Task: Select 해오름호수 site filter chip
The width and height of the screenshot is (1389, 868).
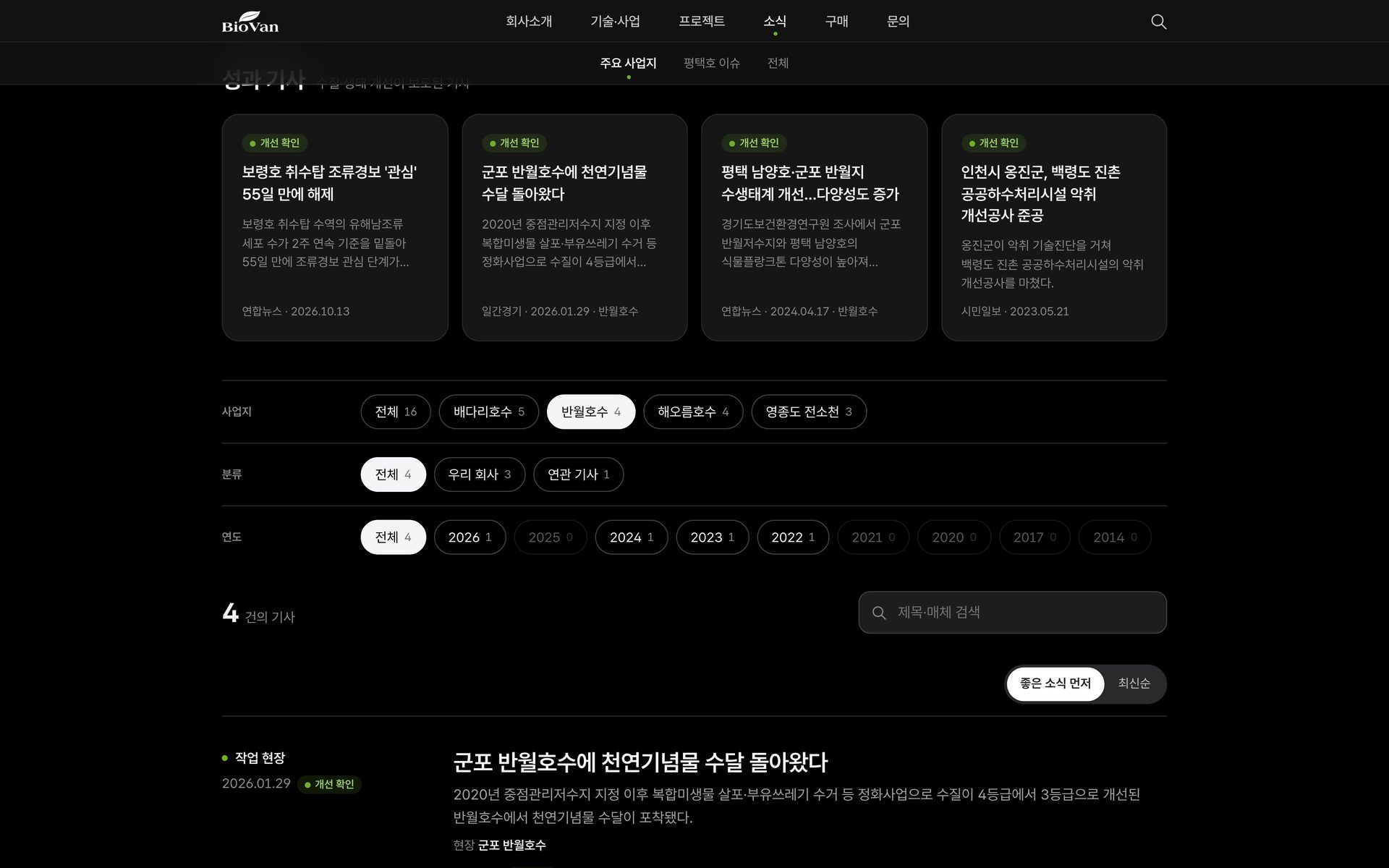Action: pos(693,412)
